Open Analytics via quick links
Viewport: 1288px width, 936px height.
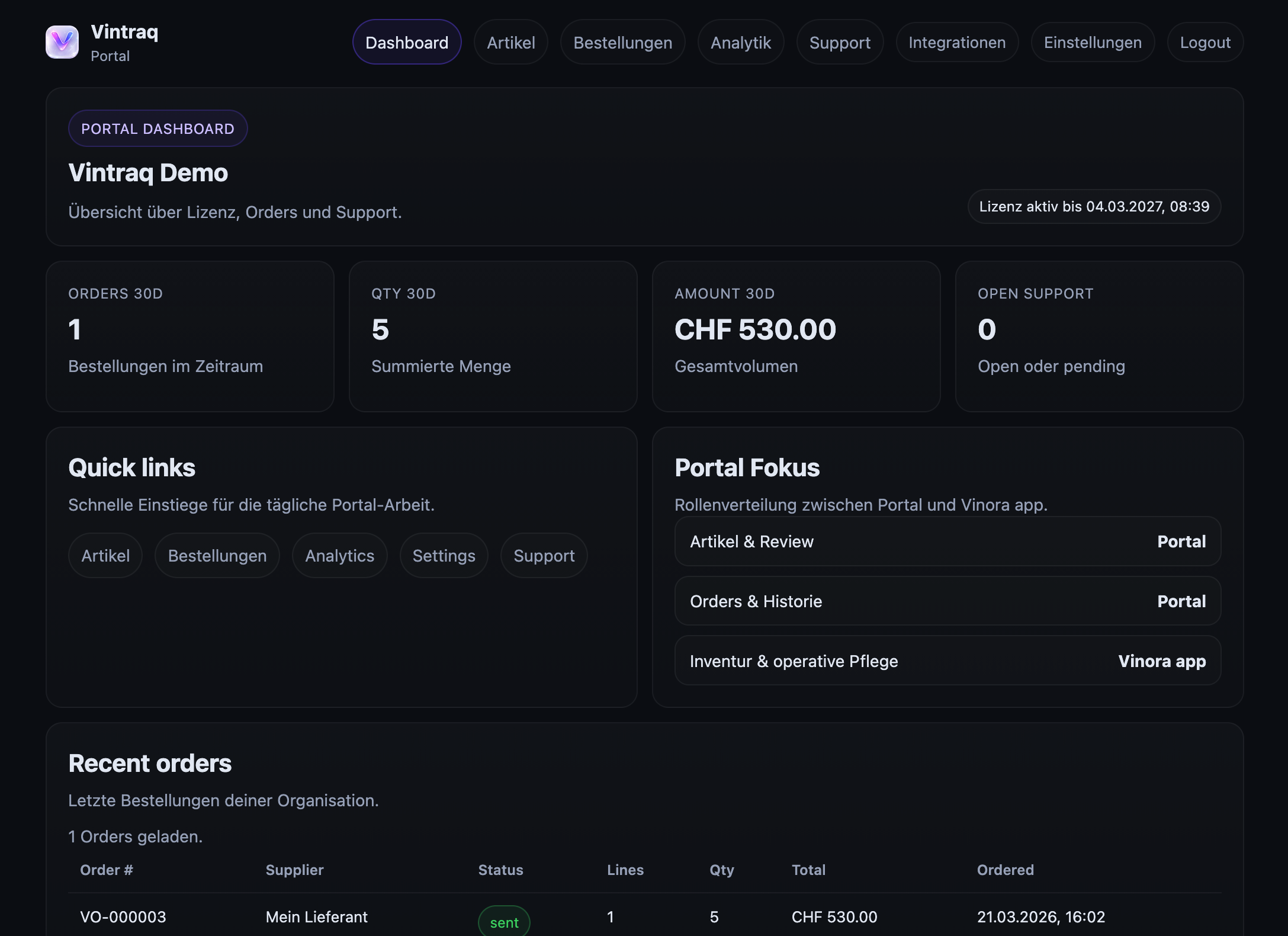339,555
